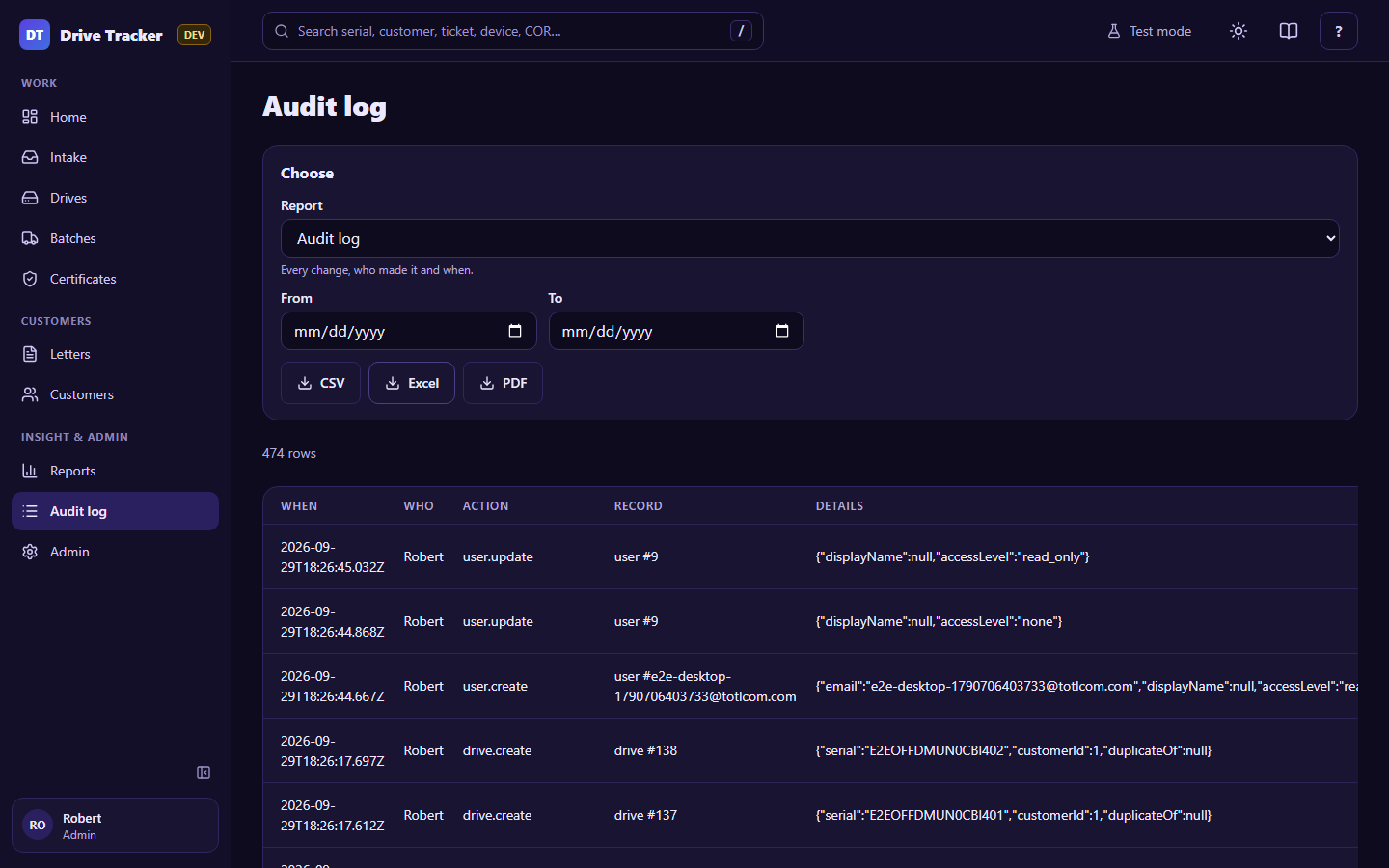Open the From date calendar picker
1389x868 pixels.
(x=515, y=331)
